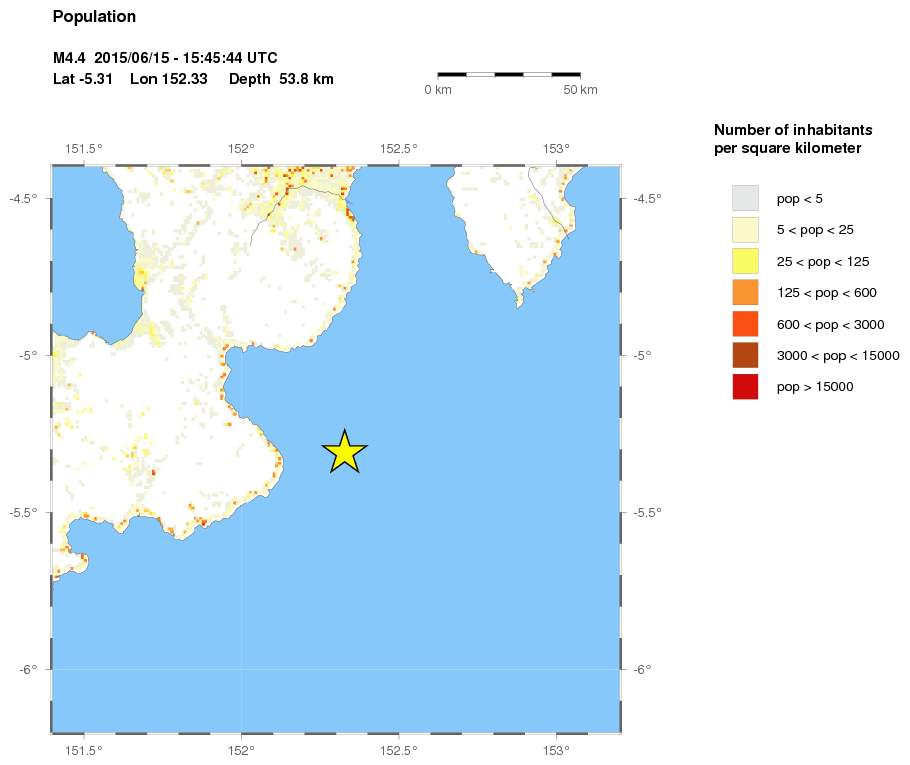The height and width of the screenshot is (765, 910).
Task: Click the 'Lat -5.31' coordinate text
Action: (x=80, y=79)
